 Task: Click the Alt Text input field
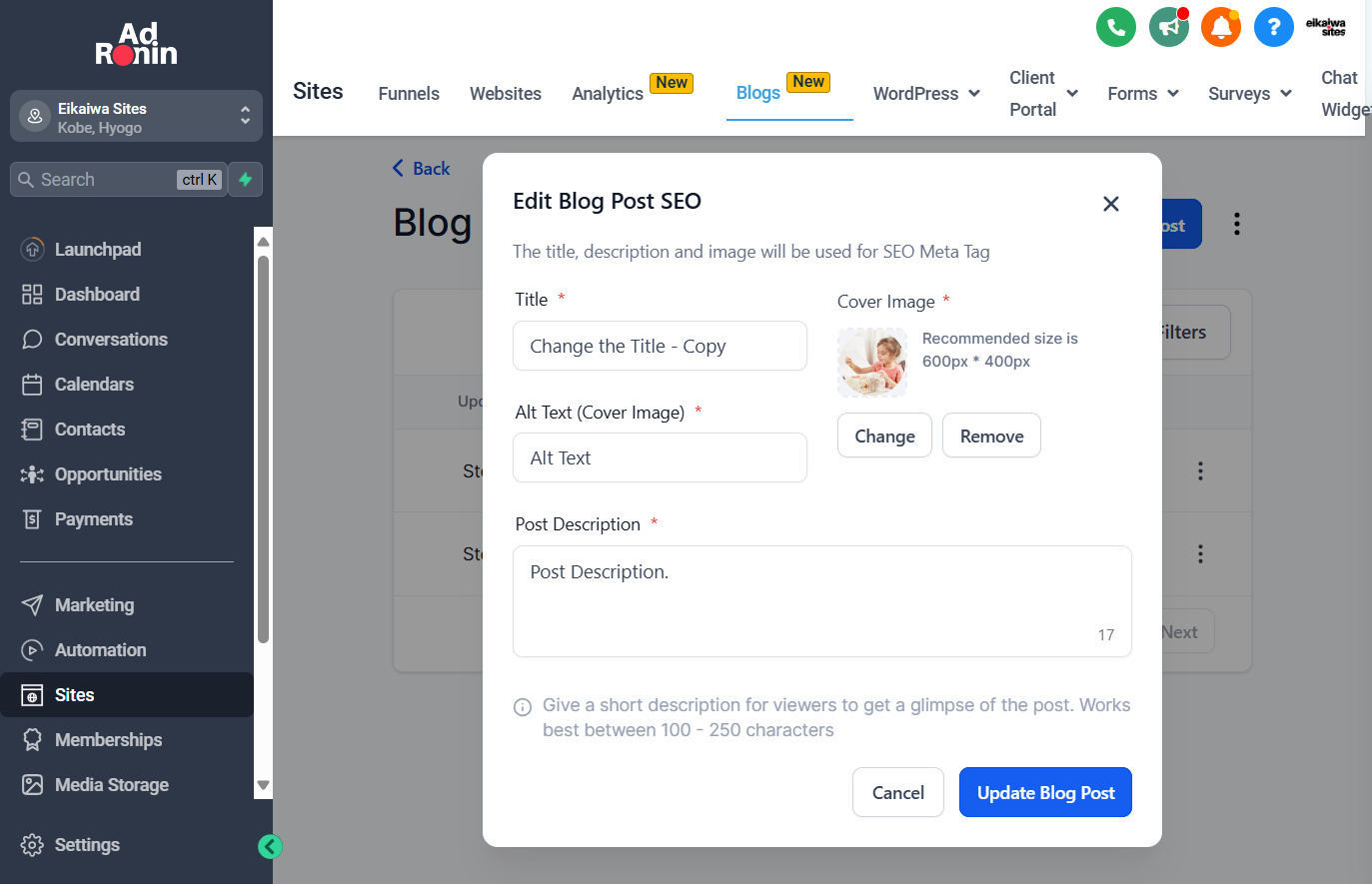click(x=660, y=457)
